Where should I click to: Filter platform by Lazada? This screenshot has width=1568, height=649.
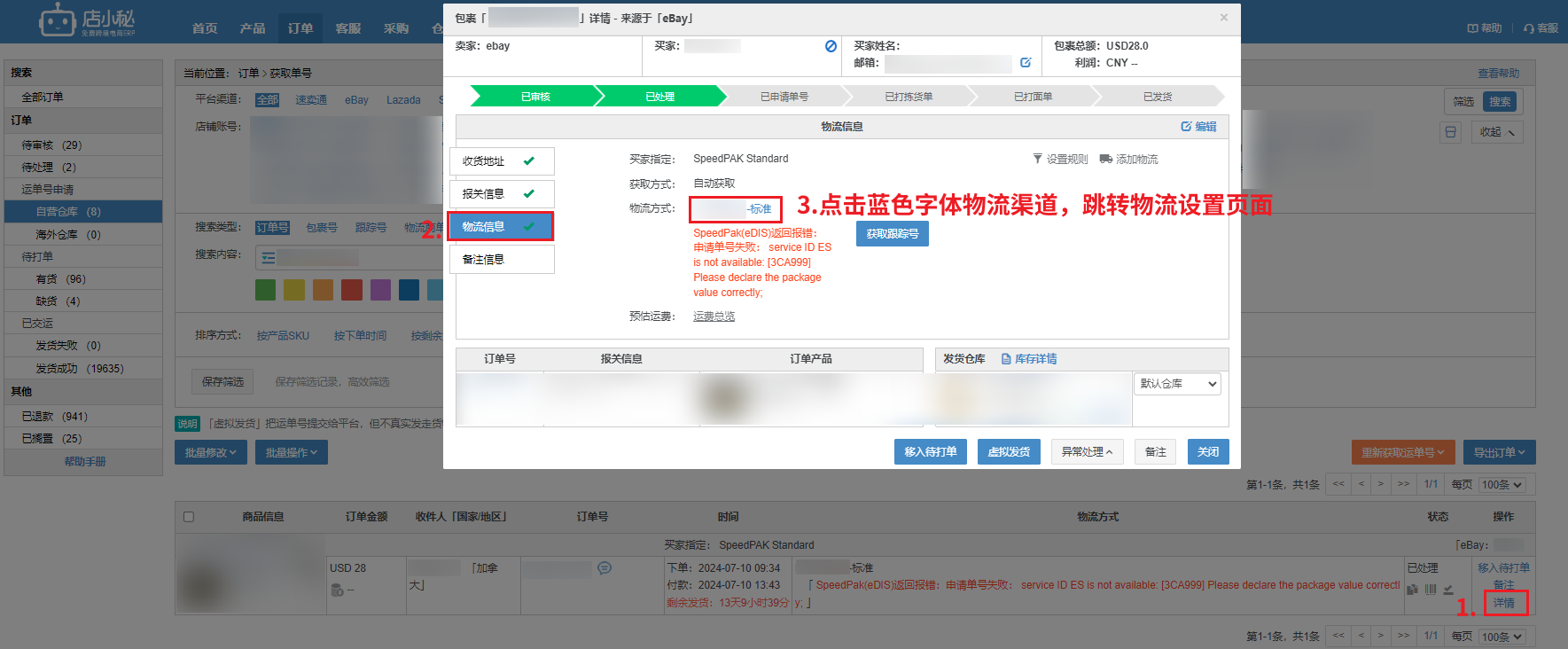403,100
